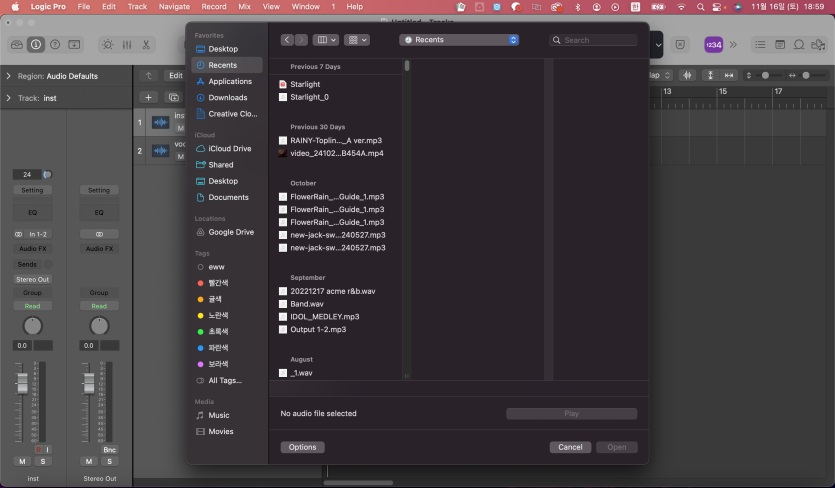
Task: Solo the Stereo Out channel strip
Action: point(108,461)
